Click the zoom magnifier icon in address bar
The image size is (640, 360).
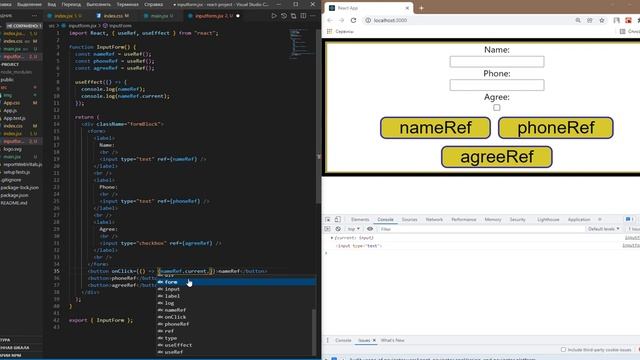point(578,20)
